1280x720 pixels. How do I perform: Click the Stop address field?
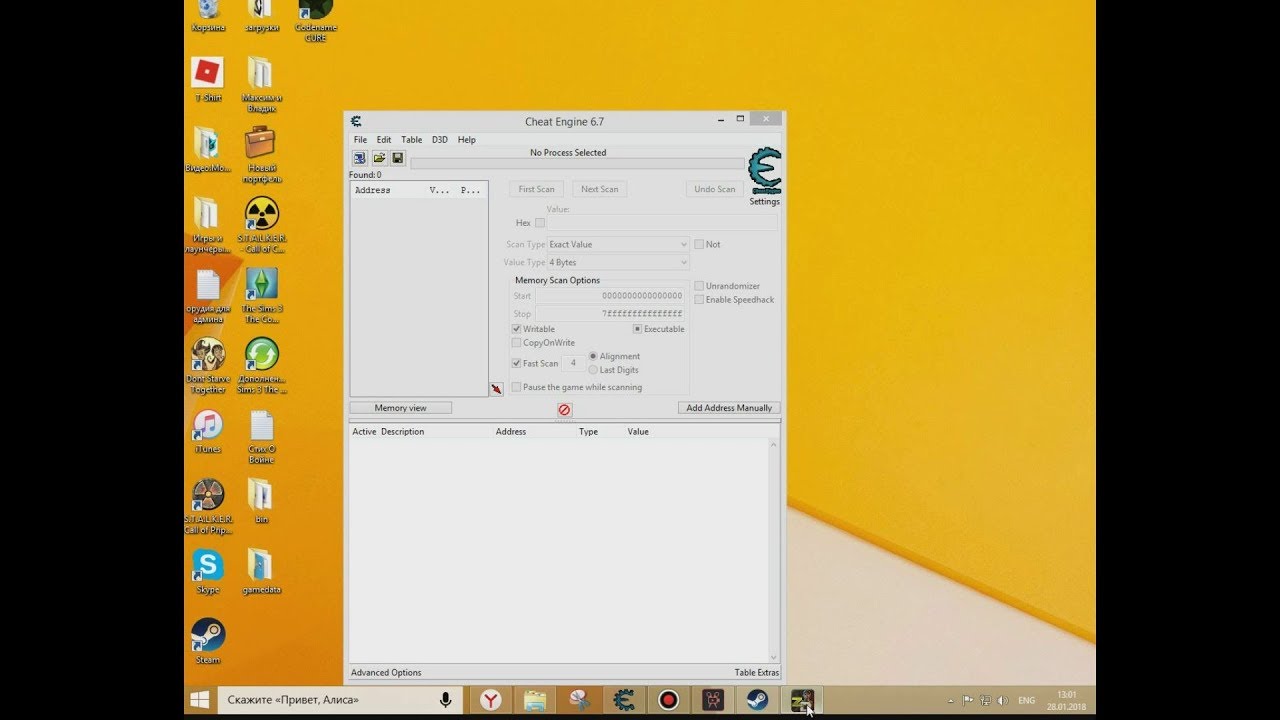[610, 314]
